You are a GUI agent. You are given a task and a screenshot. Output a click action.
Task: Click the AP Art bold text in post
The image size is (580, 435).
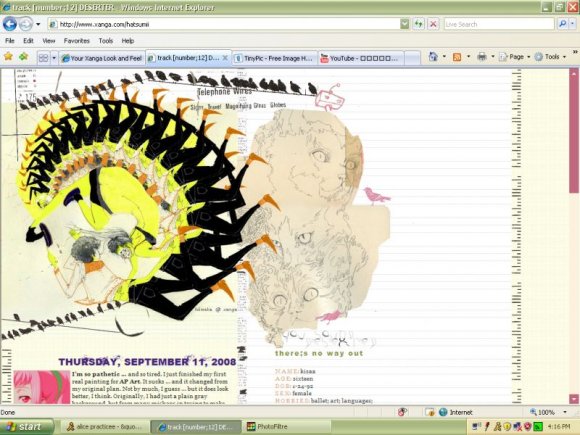129,381
